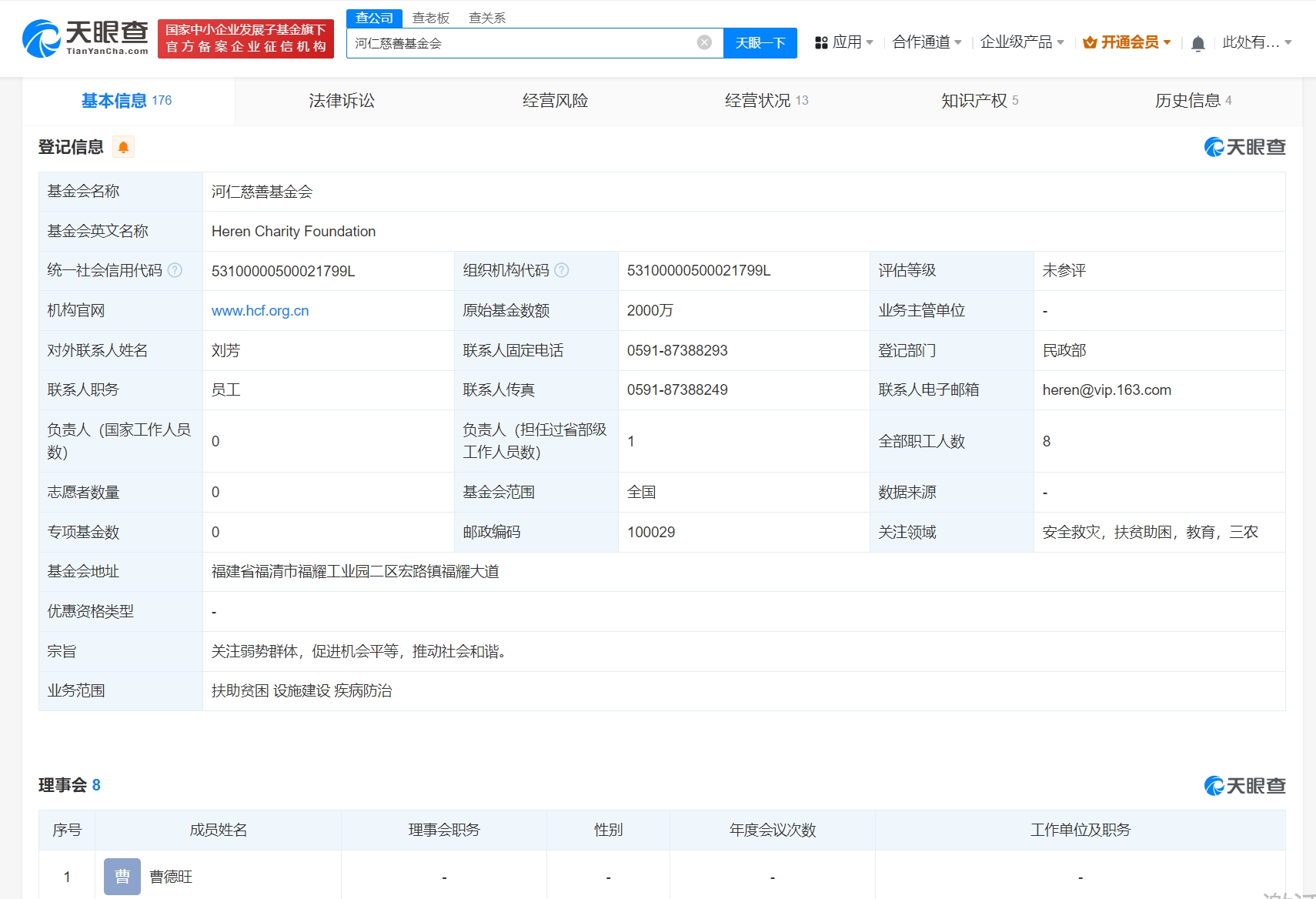This screenshot has width=1316, height=899.
Task: Clear the search box with X icon
Action: point(704,42)
